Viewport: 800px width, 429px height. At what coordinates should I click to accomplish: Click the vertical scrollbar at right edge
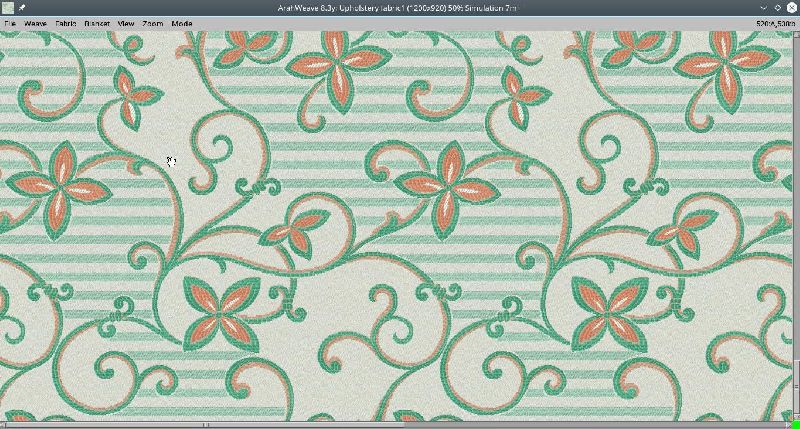tap(796, 225)
